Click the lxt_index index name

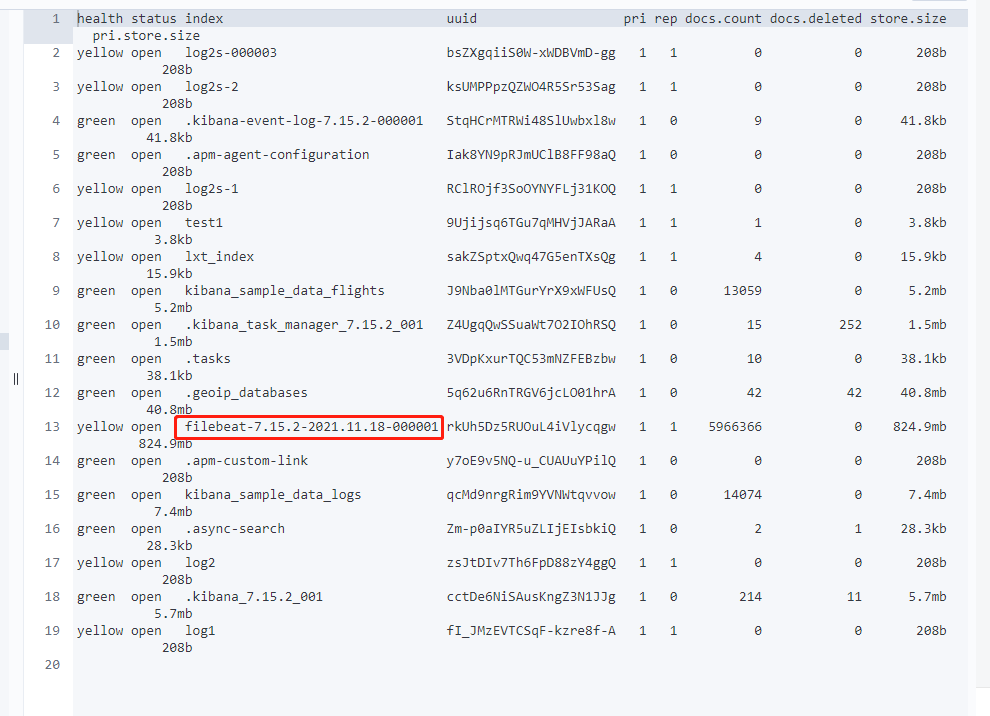point(219,257)
